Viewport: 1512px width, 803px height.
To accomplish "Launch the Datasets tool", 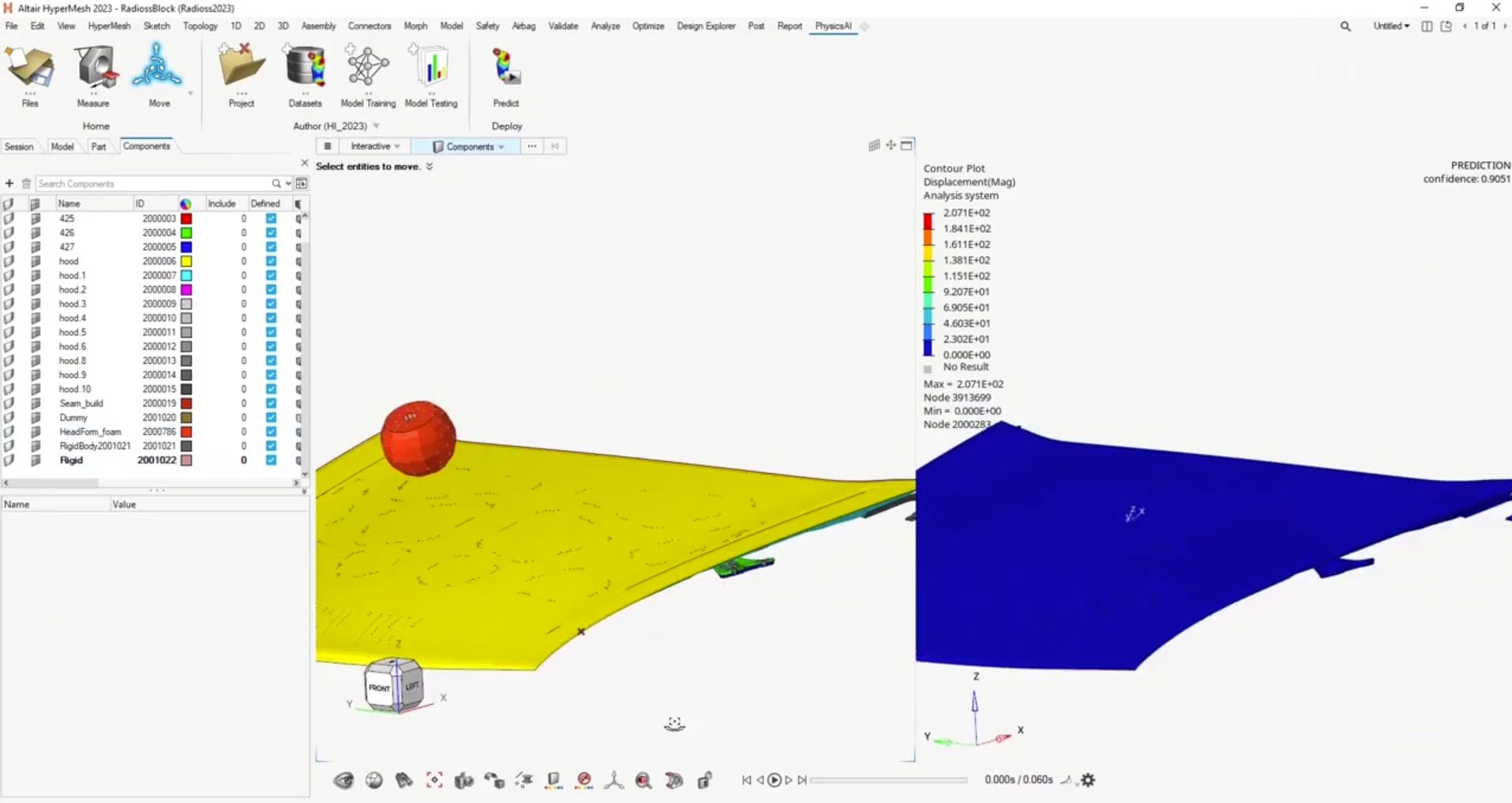I will click(x=304, y=75).
